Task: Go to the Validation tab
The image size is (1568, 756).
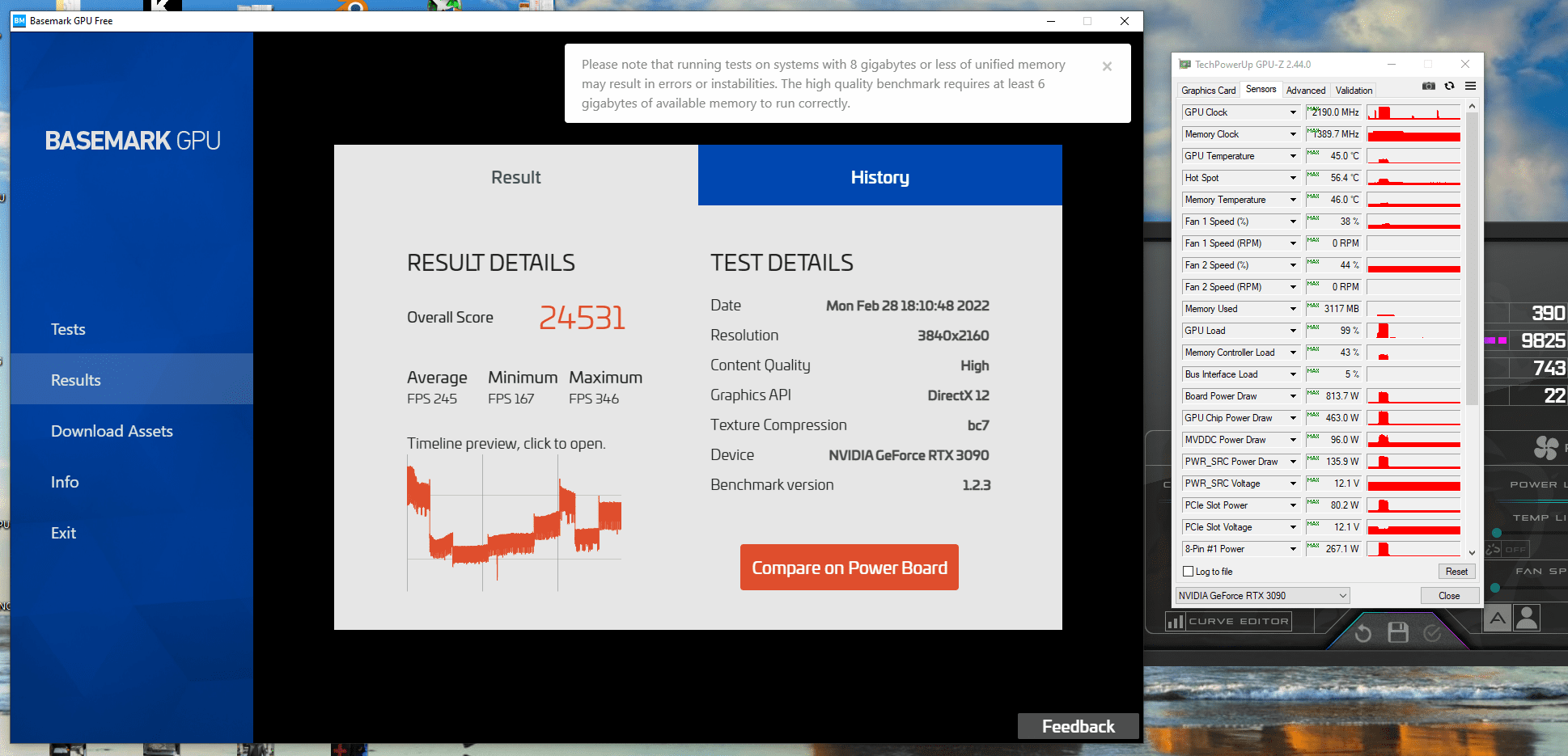Action: tap(1354, 91)
